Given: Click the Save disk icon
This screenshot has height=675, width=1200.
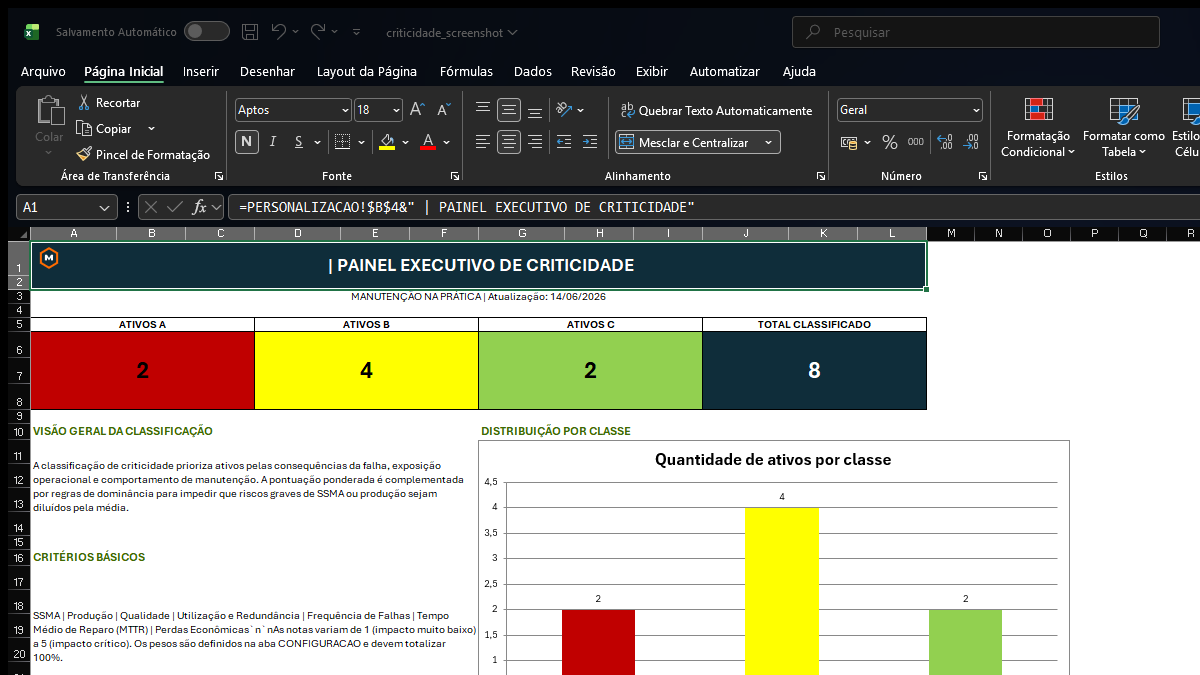Looking at the screenshot, I should (x=250, y=32).
